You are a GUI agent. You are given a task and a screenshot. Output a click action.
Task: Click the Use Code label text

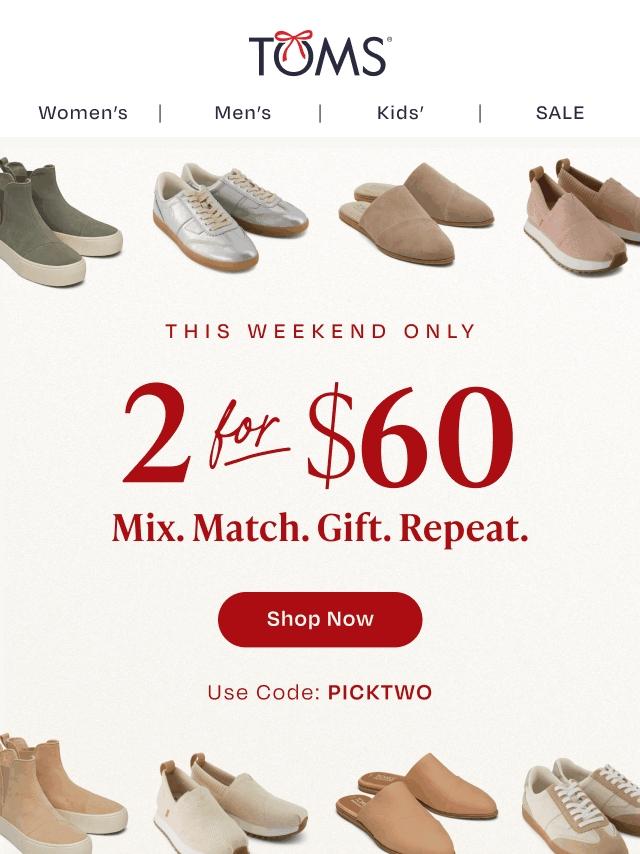(x=264, y=693)
